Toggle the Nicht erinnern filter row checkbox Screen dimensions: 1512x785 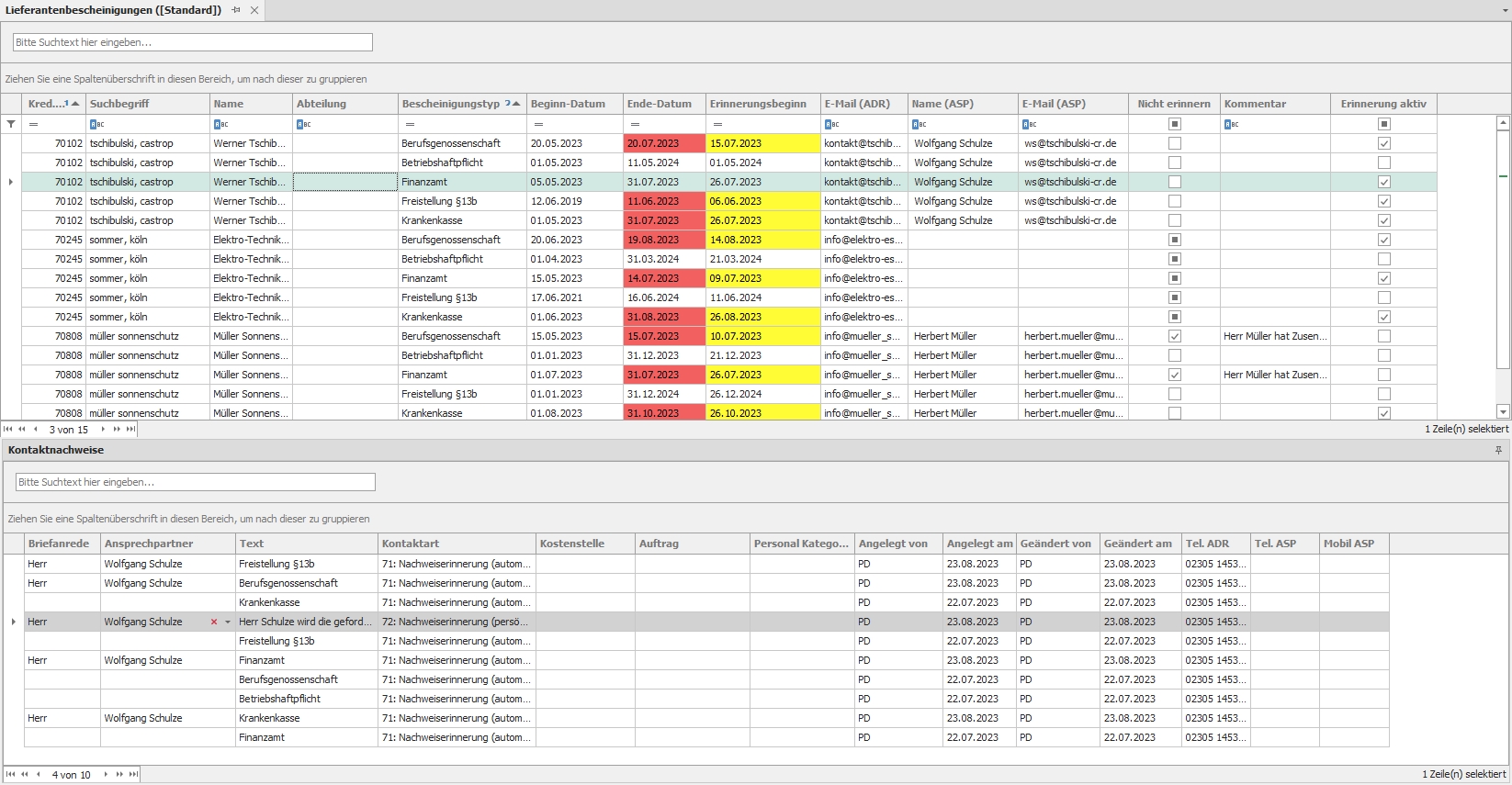point(1174,124)
